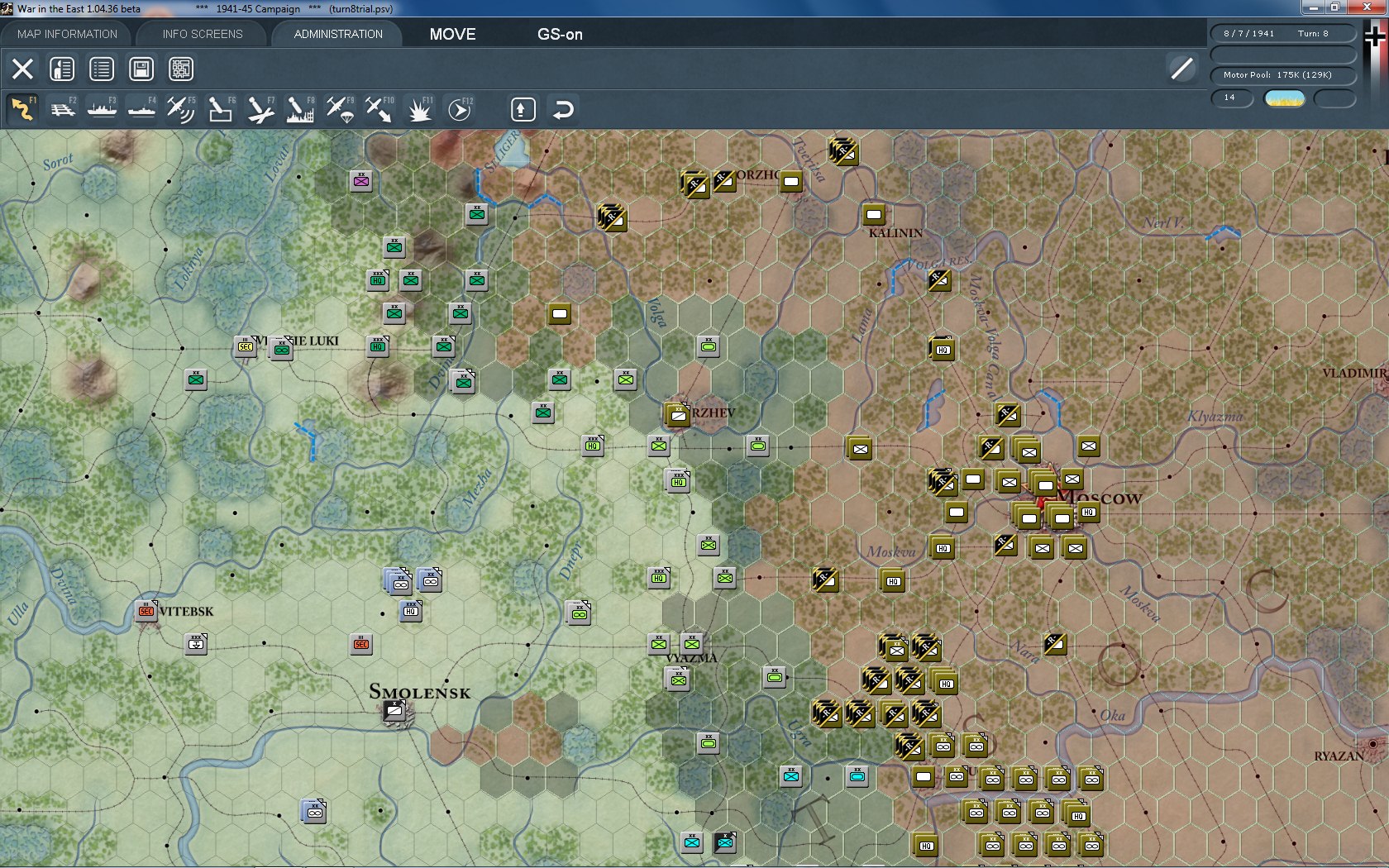Open the grid-pattern options icon after the floppy disk
1389x868 pixels.
click(181, 69)
